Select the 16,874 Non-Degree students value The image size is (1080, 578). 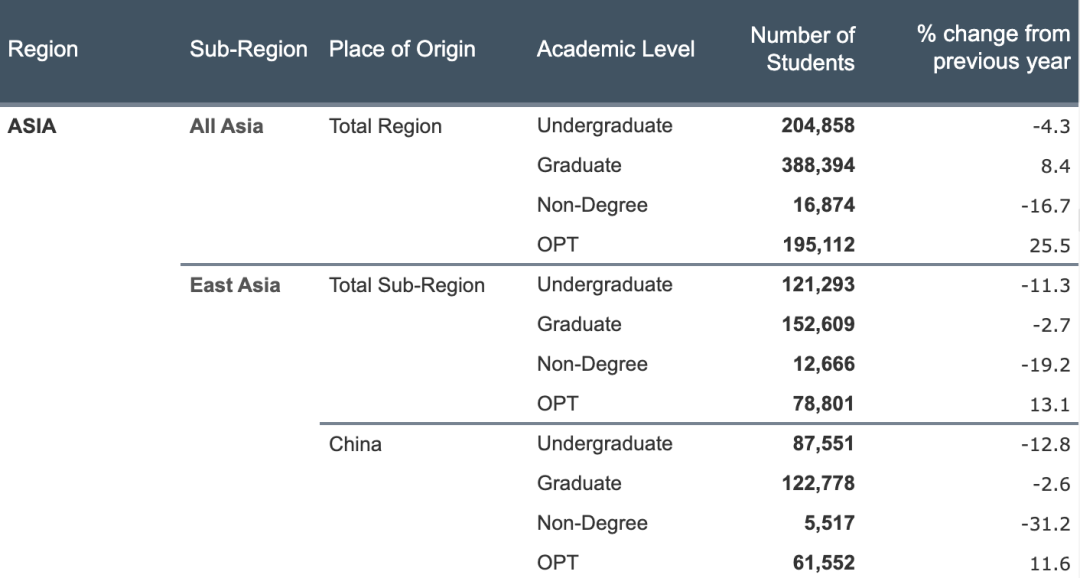point(824,205)
